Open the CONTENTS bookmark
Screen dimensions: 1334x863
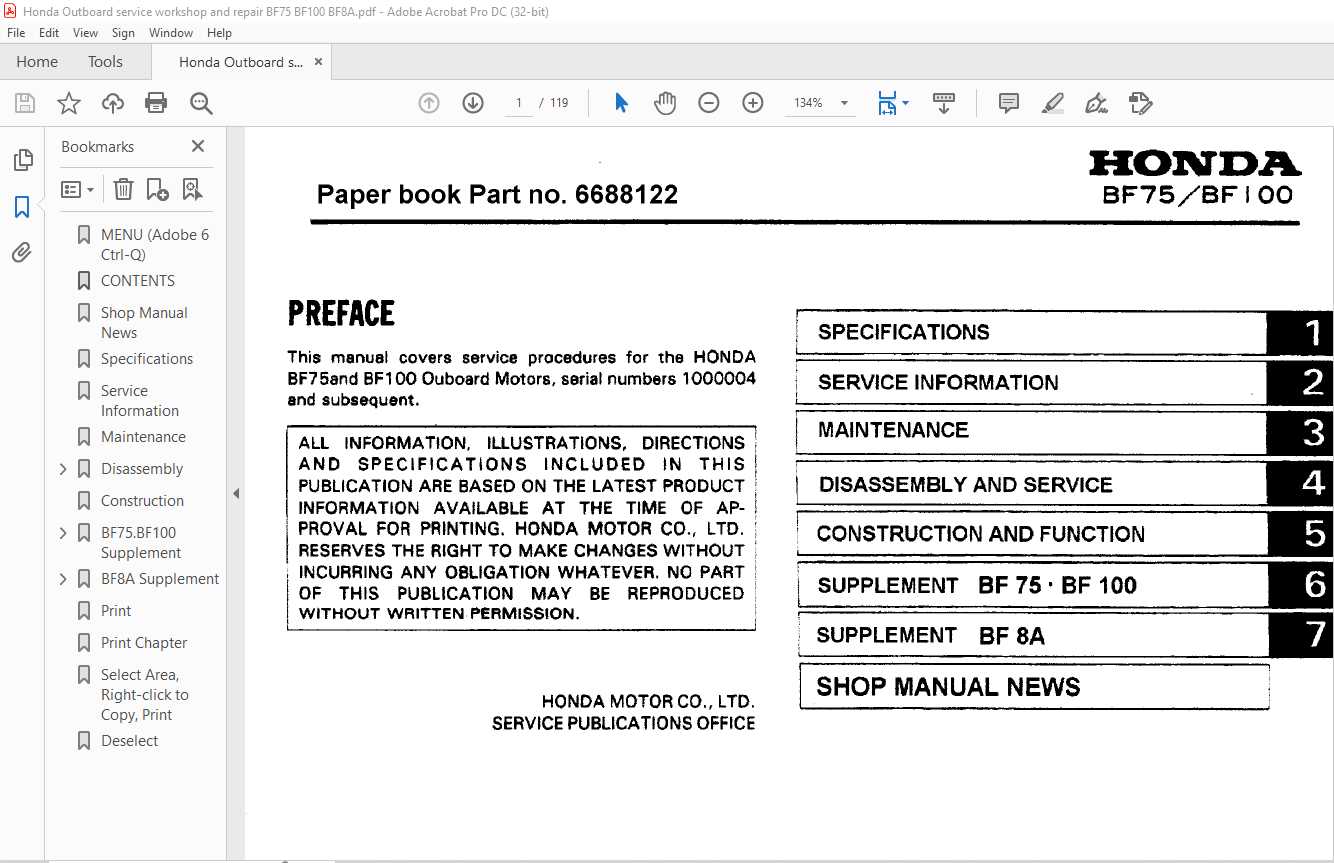(x=138, y=281)
